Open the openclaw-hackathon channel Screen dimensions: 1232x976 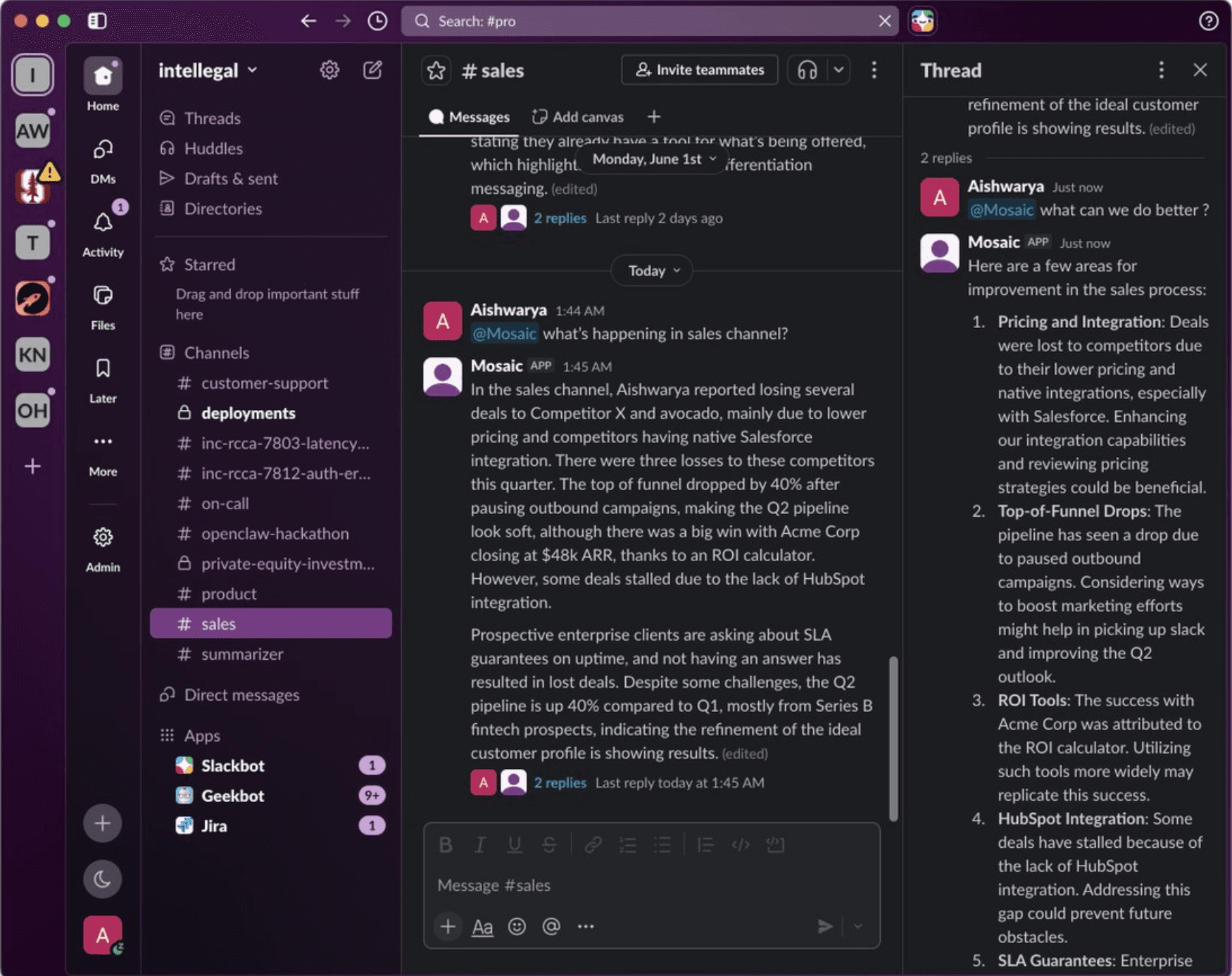tap(271, 534)
